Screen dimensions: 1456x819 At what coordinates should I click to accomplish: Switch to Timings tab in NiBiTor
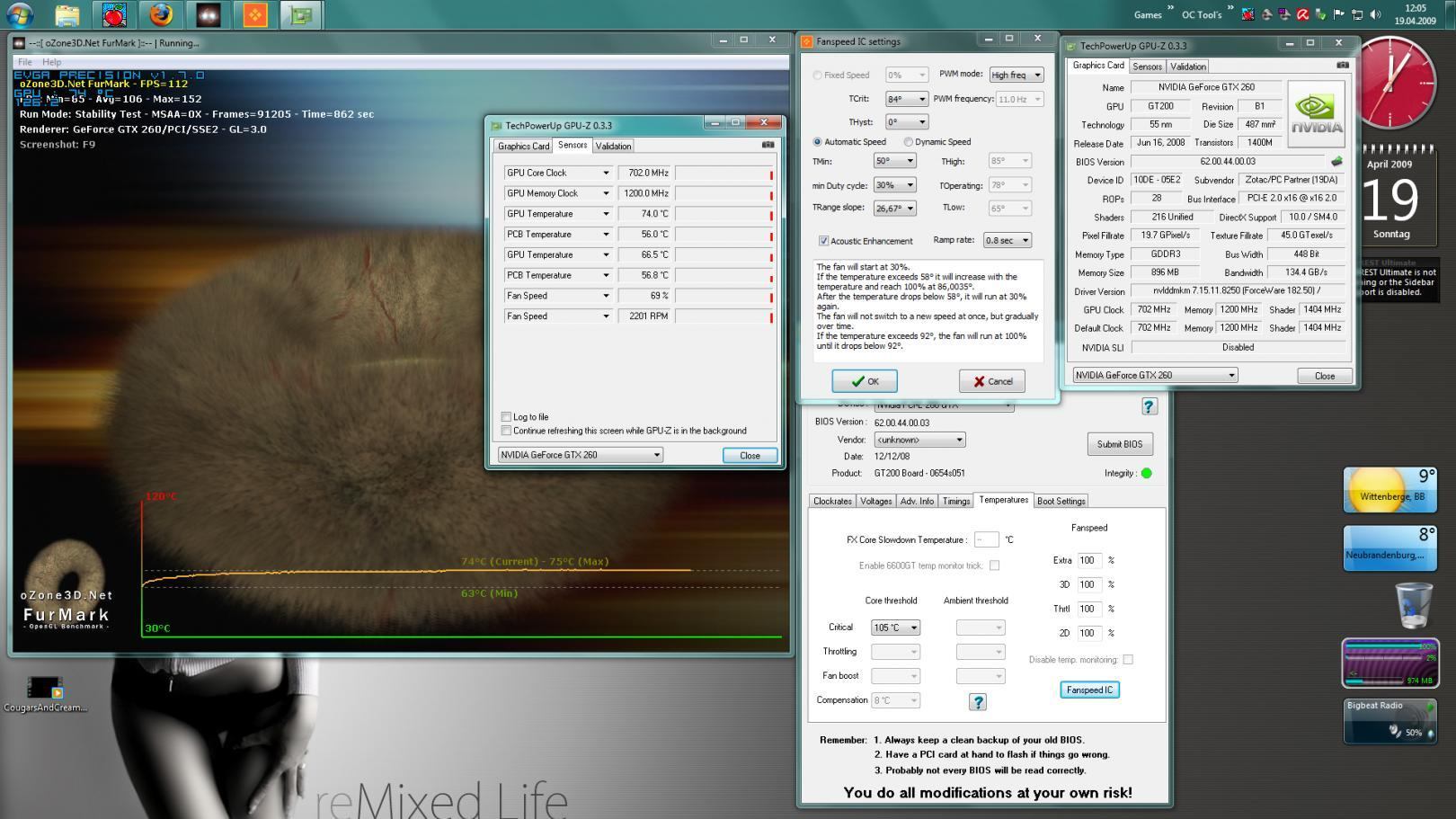tap(955, 501)
